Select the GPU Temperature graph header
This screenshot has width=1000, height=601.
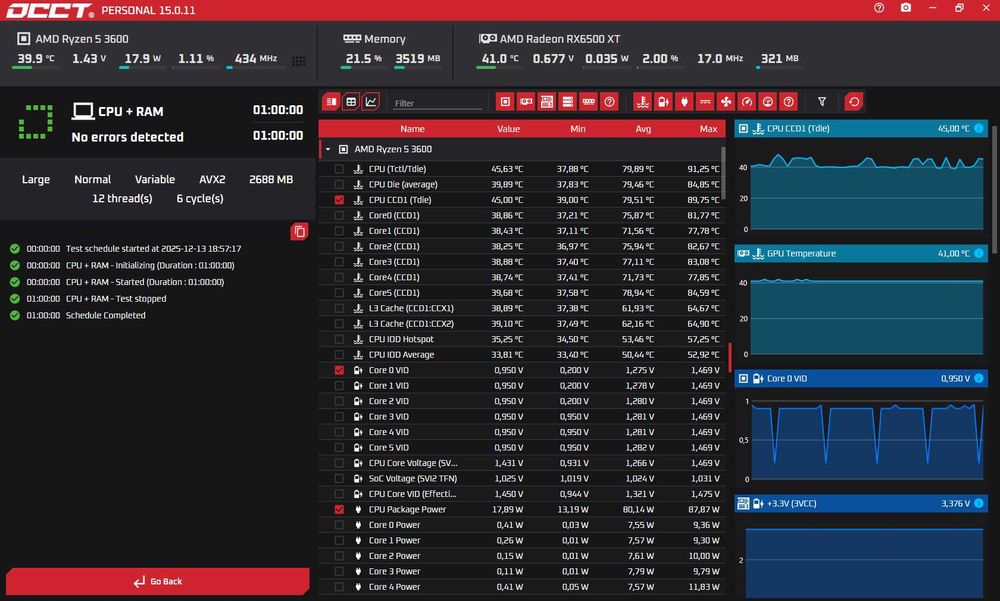(861, 253)
